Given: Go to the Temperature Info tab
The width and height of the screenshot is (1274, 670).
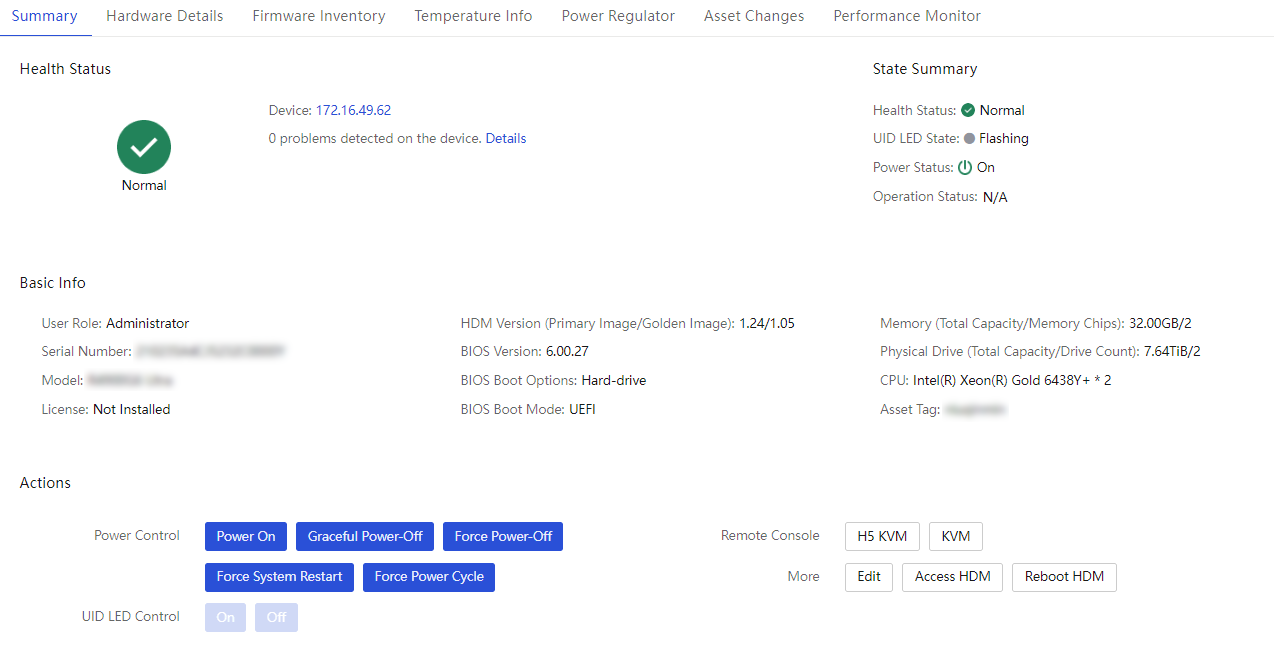Looking at the screenshot, I should 473,16.
